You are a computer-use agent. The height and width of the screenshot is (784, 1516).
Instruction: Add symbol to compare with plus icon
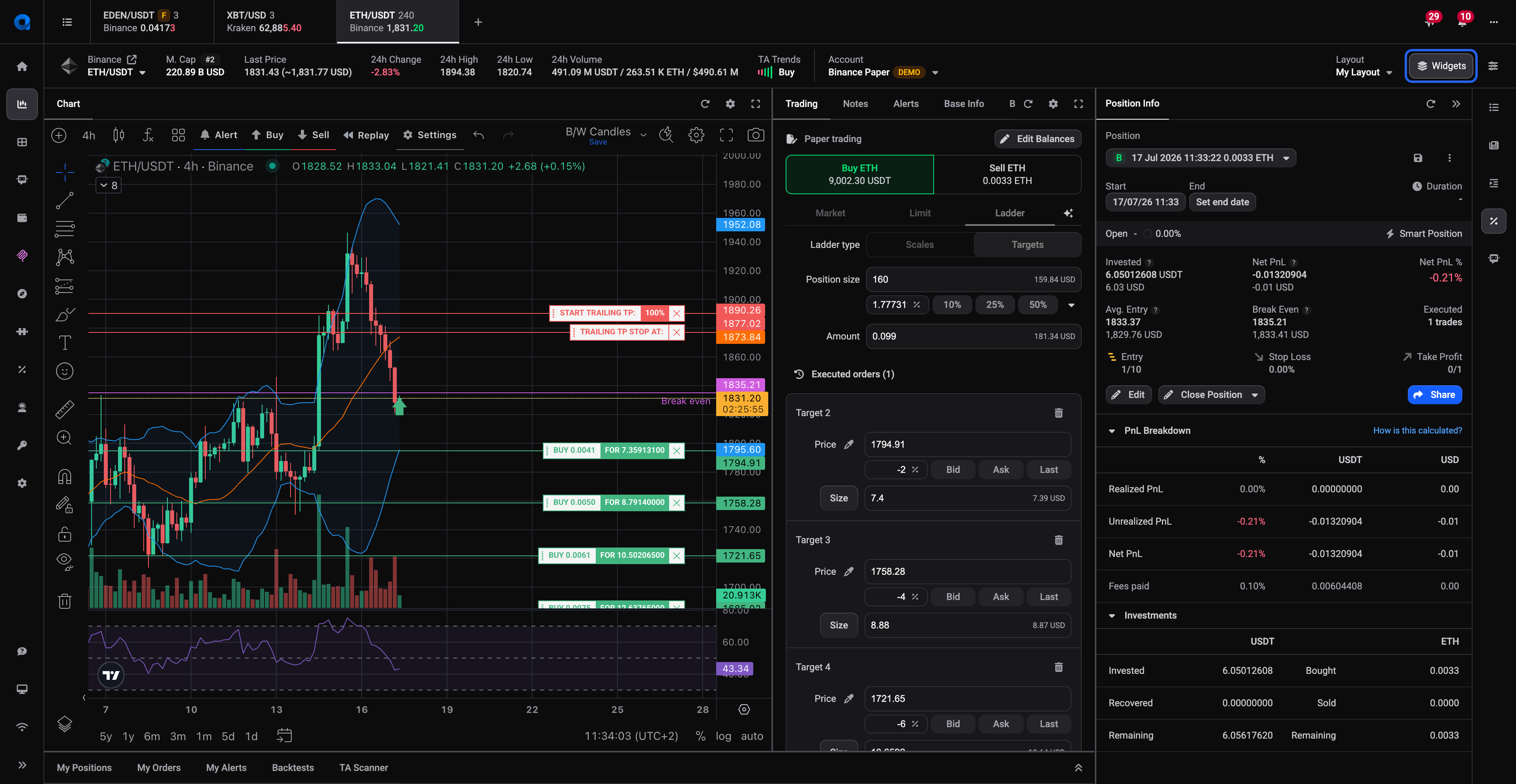pos(59,135)
